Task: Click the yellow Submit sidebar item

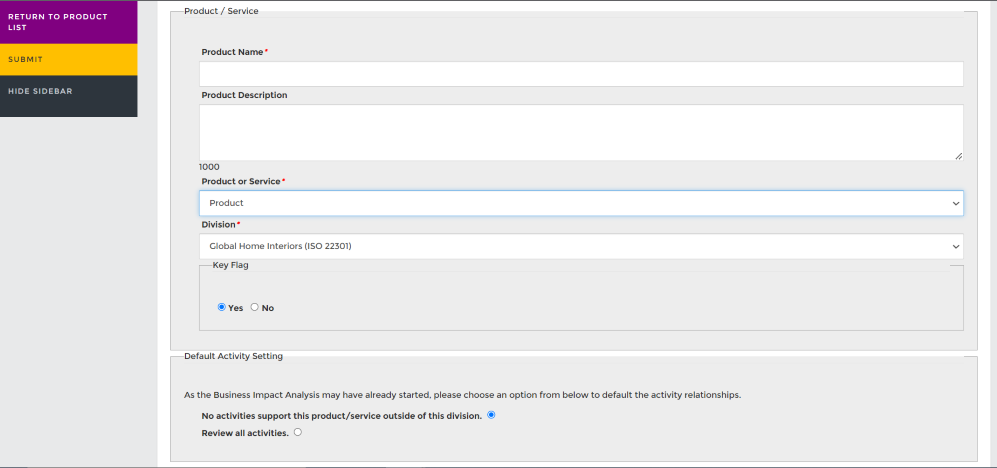Action: point(69,60)
